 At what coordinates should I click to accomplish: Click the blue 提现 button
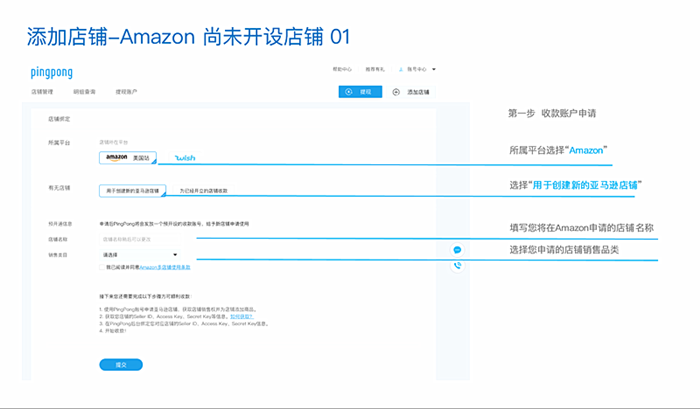360,92
